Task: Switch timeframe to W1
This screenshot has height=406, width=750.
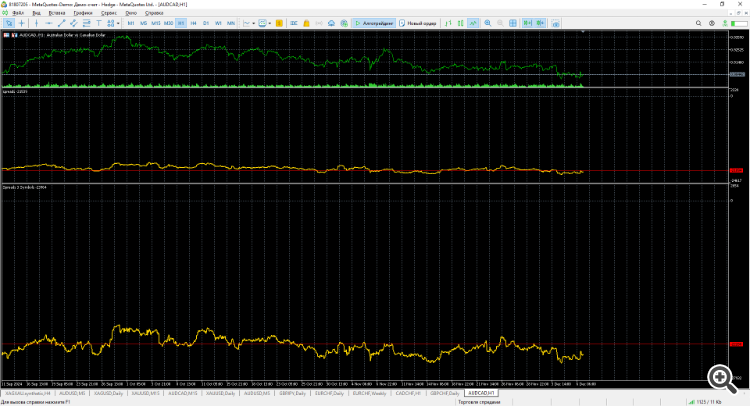Action: pyautogui.click(x=218, y=23)
